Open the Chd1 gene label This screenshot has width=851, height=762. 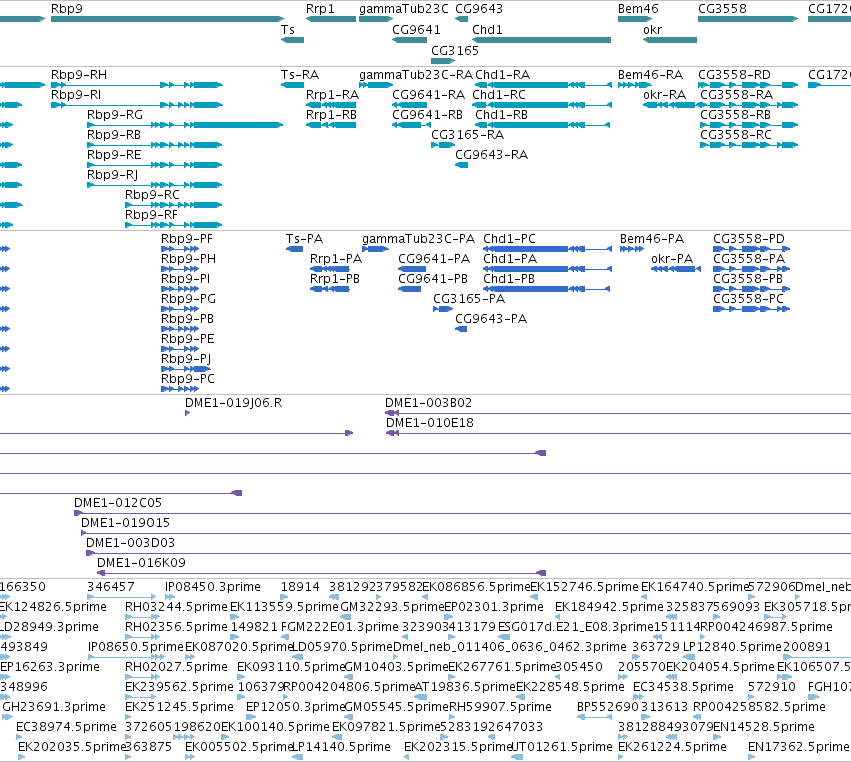pyautogui.click(x=487, y=29)
